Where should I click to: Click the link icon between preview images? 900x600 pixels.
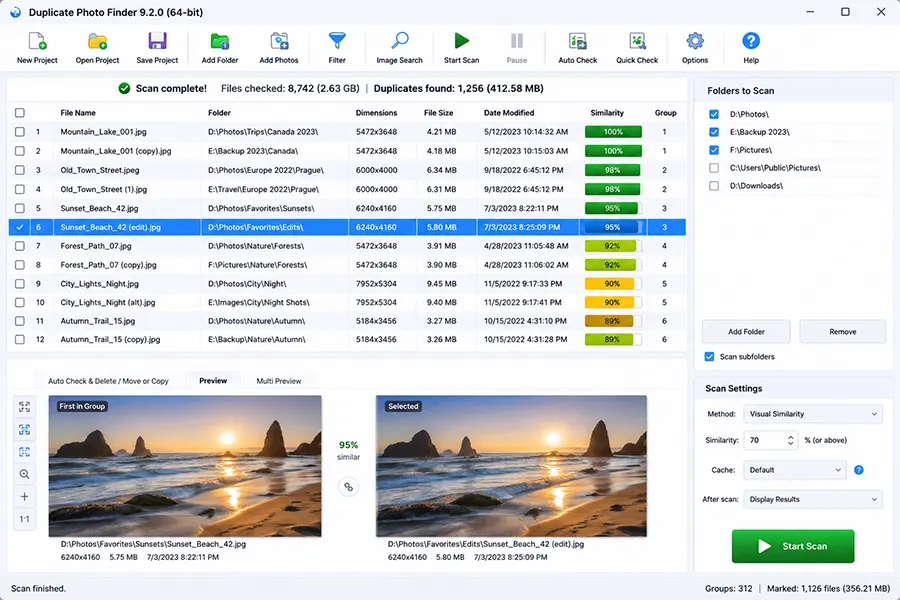click(x=348, y=487)
